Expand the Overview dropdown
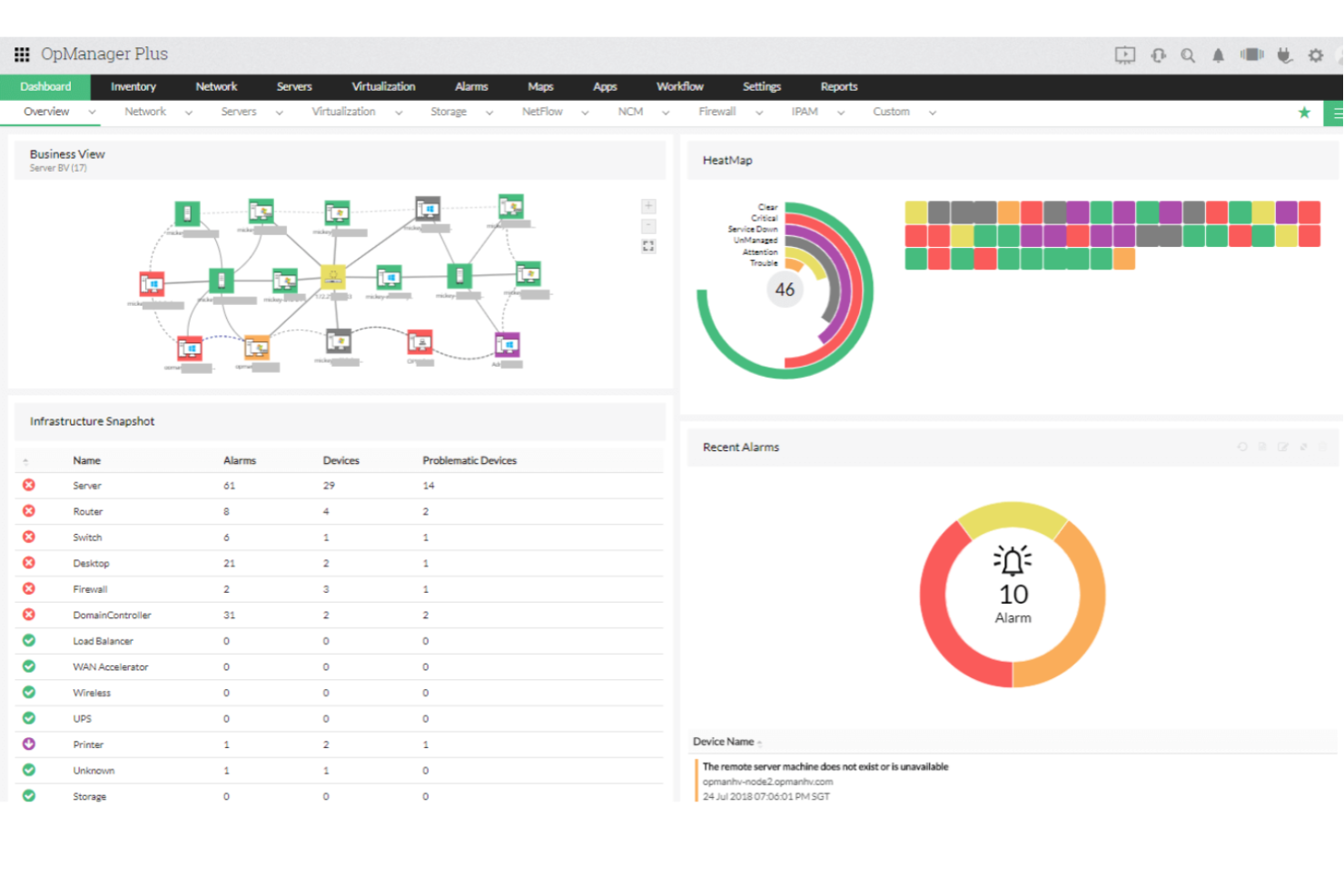The height and width of the screenshot is (896, 1344). [x=90, y=112]
